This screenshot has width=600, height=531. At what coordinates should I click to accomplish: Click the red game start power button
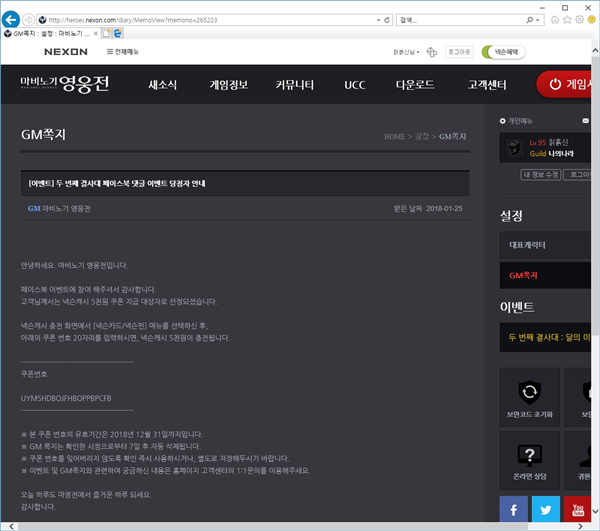click(564, 84)
